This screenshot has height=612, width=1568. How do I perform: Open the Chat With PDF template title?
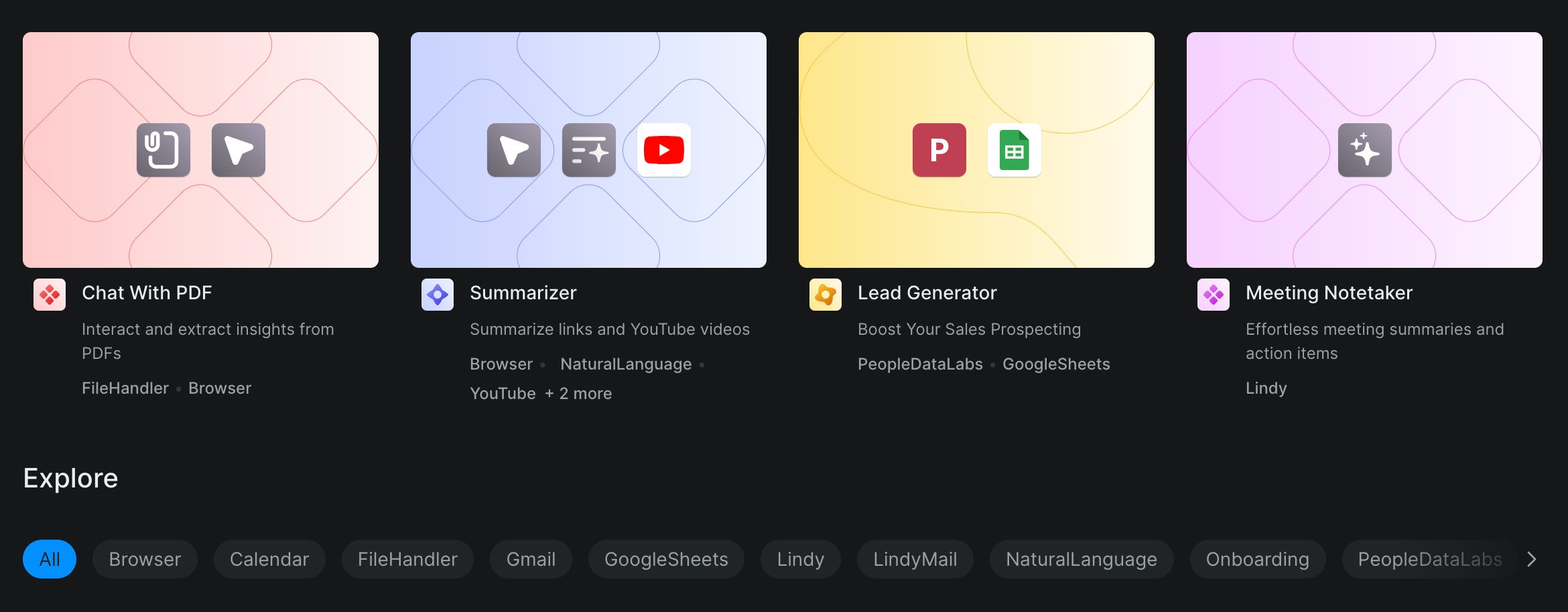tap(147, 293)
